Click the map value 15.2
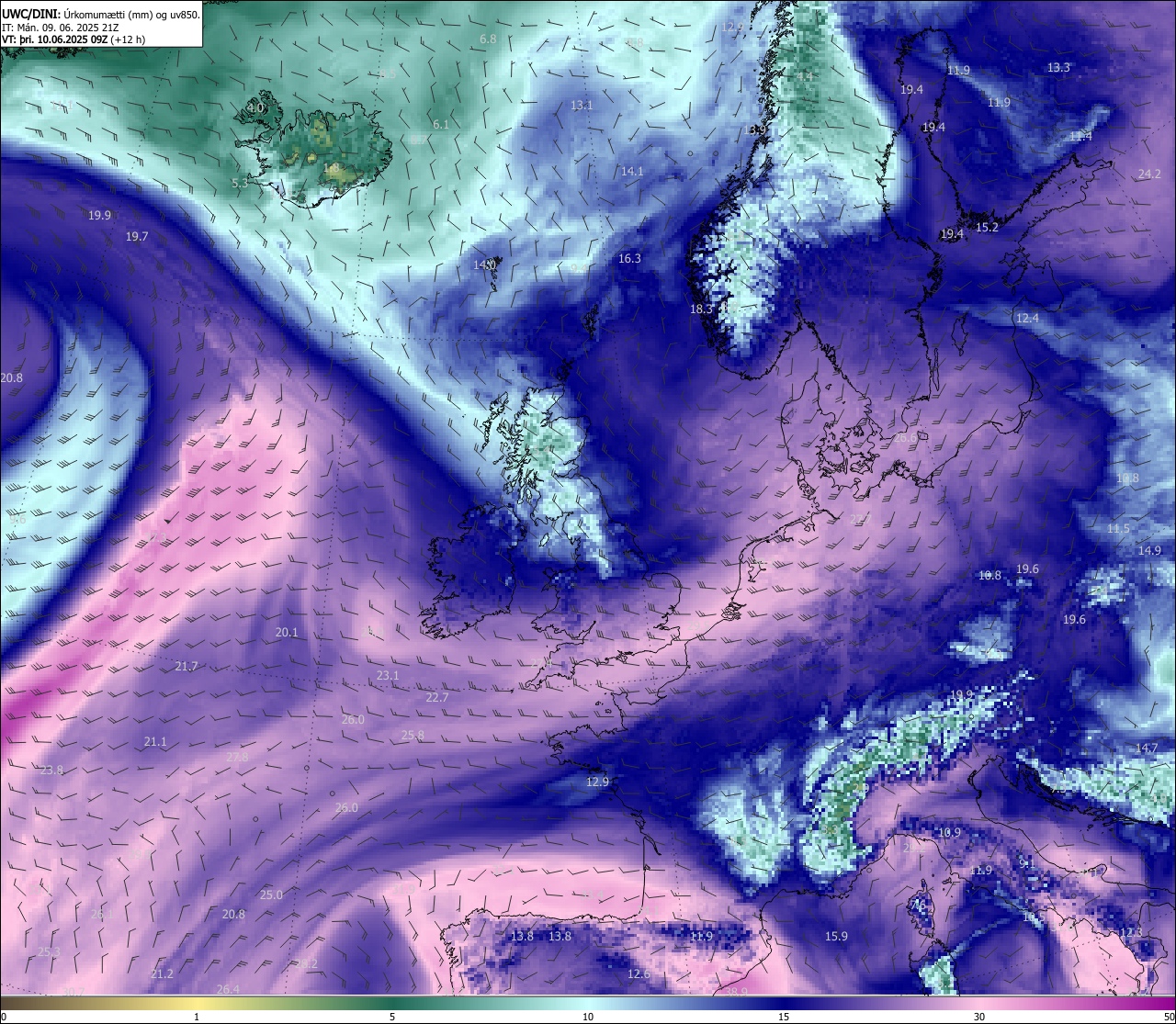 [987, 227]
